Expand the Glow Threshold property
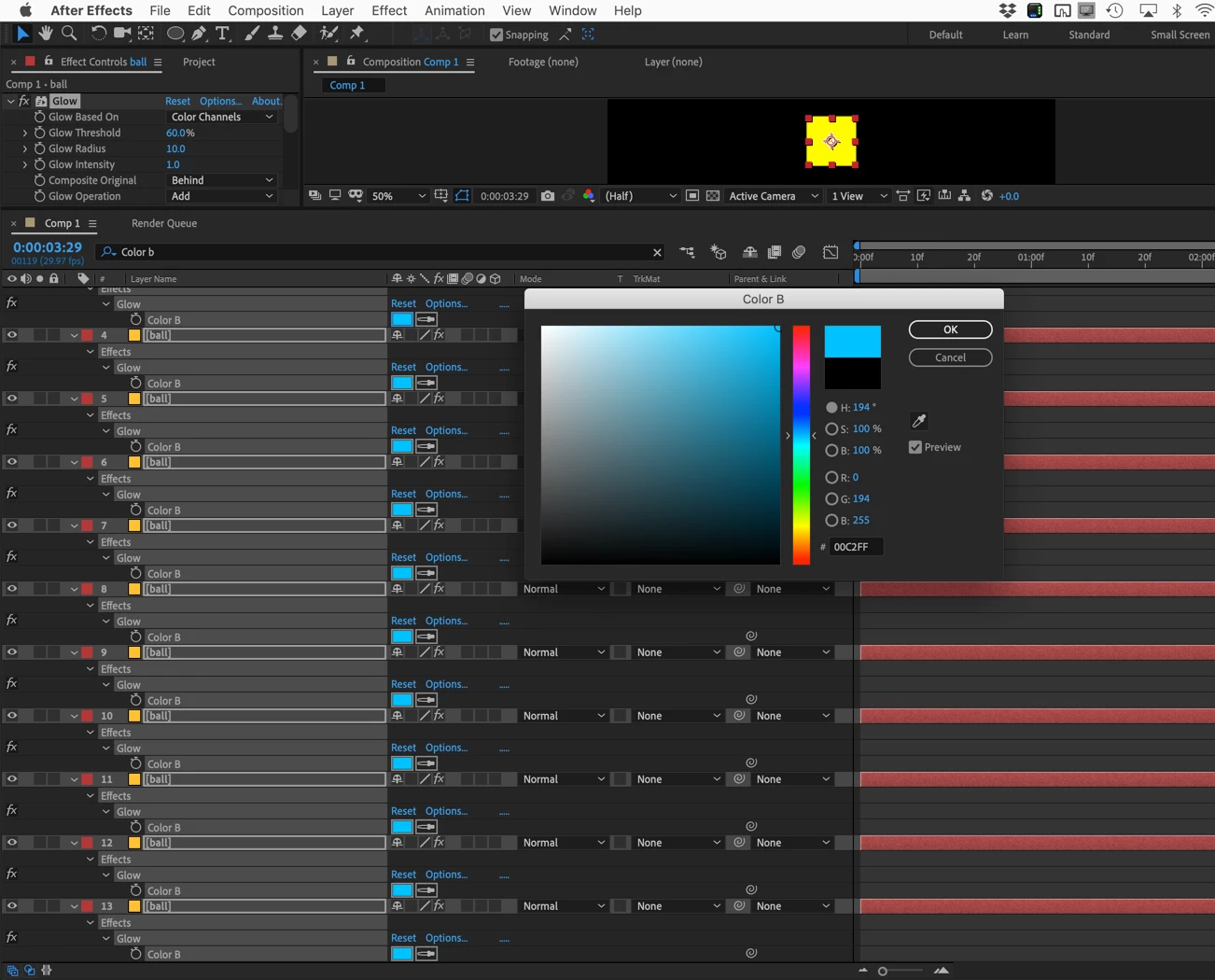The image size is (1215, 980). (x=25, y=133)
